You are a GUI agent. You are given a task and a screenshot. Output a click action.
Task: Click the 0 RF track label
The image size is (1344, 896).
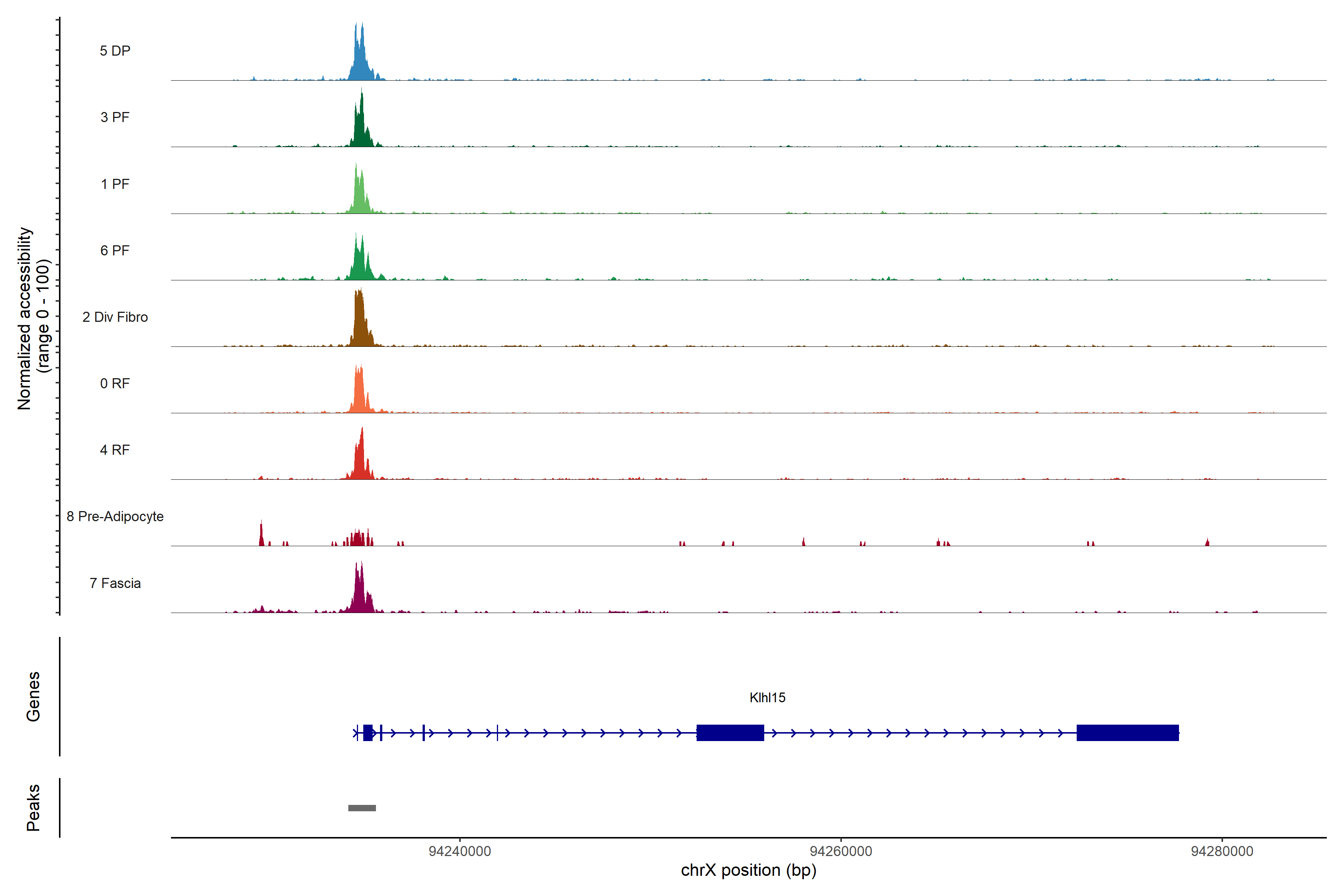pyautogui.click(x=115, y=383)
